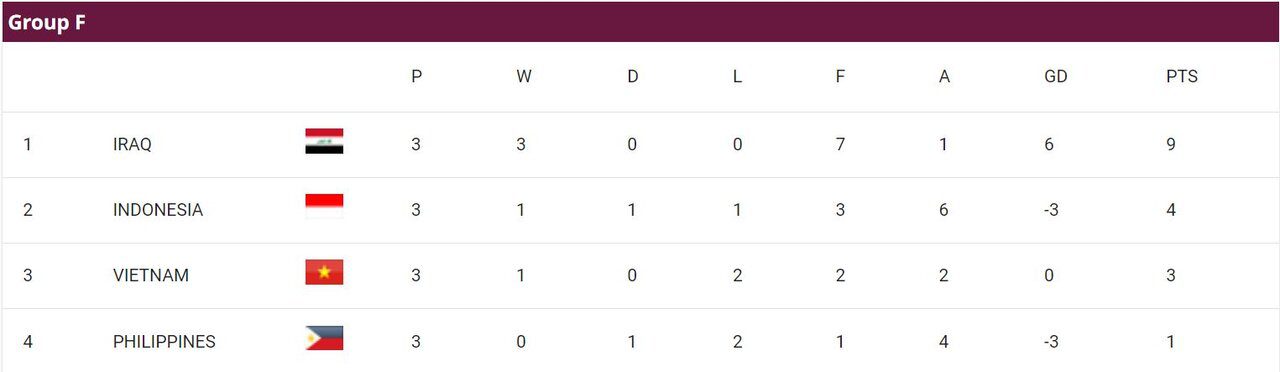
Task: Click Indonesia's goal difference -3
Action: point(1050,210)
